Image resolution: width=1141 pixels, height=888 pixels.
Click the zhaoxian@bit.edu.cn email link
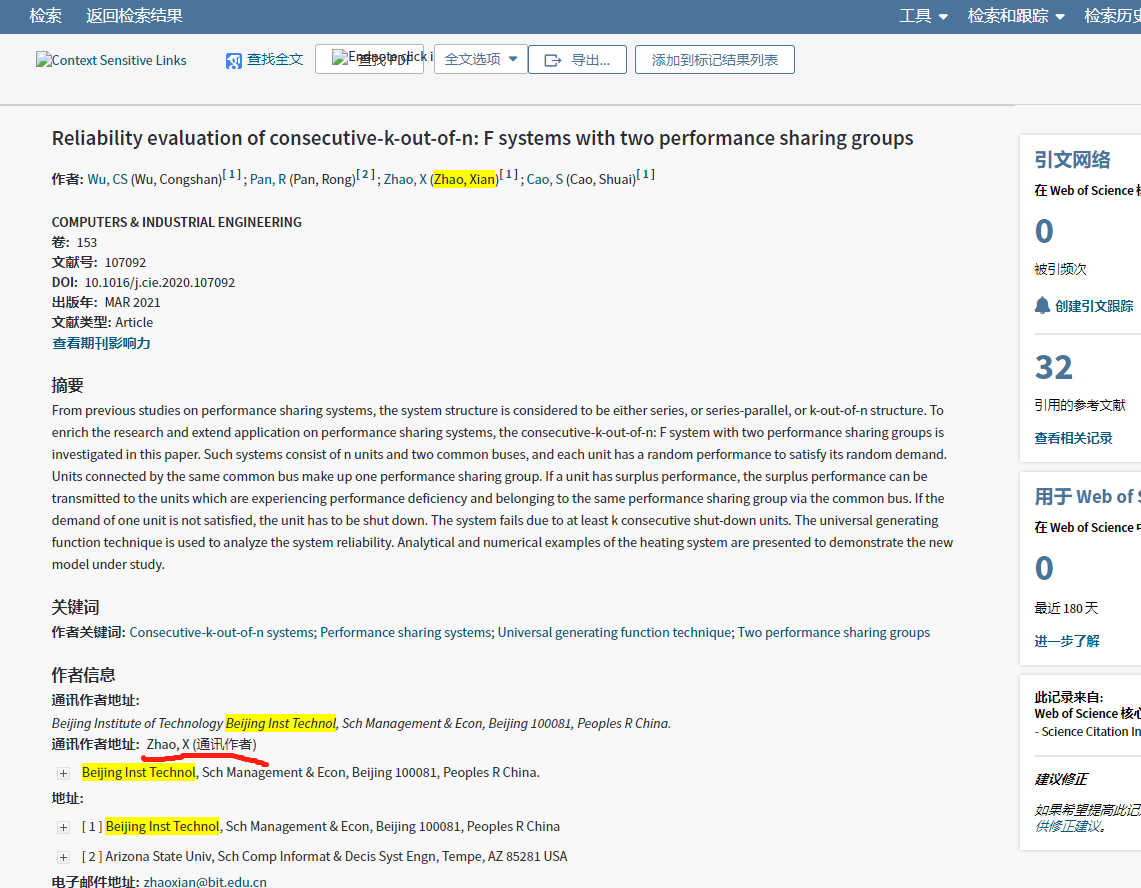205,881
